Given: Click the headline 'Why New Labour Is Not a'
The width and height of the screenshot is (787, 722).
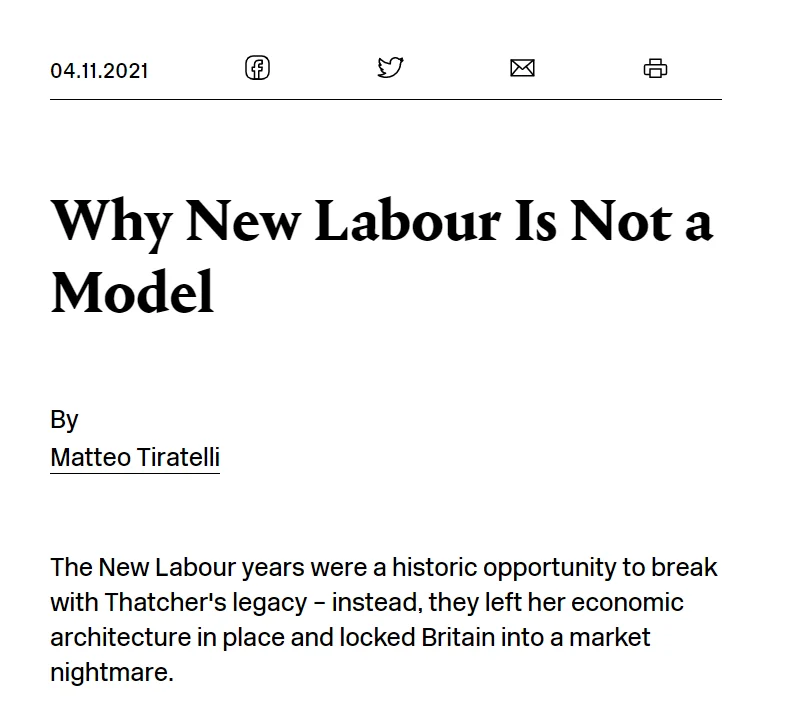Looking at the screenshot, I should (x=382, y=222).
